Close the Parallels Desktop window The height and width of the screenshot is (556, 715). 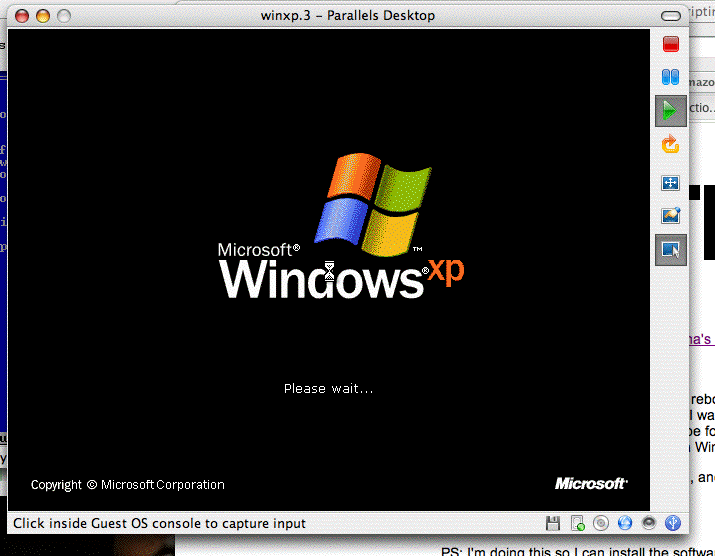pos(22,16)
